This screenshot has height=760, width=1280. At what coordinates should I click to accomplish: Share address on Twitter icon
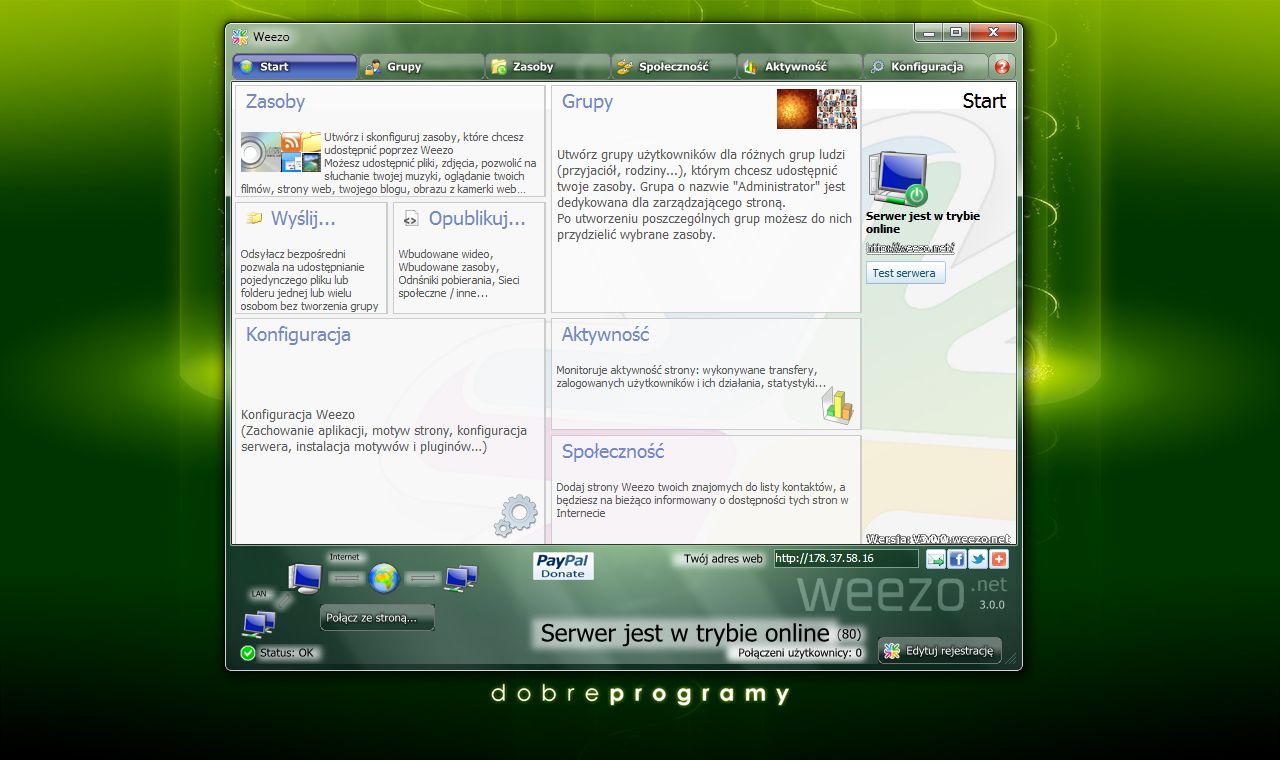pos(977,559)
